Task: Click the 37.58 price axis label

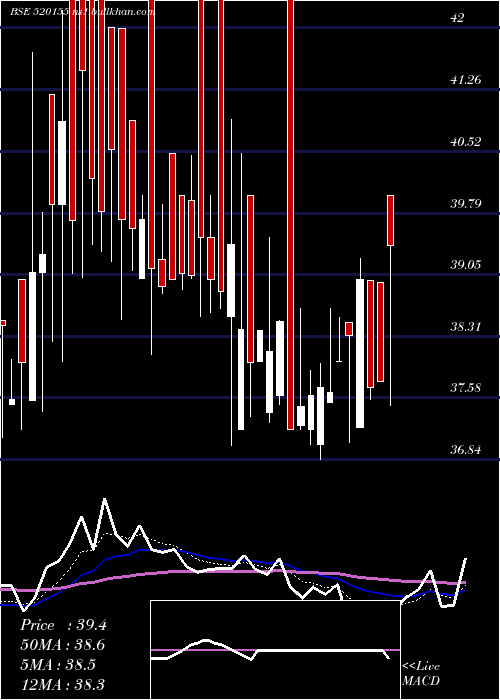Action: coord(466,388)
